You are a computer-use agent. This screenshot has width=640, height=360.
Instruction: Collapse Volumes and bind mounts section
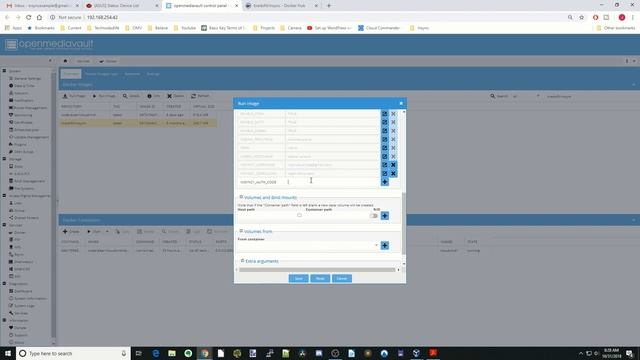tap(241, 197)
